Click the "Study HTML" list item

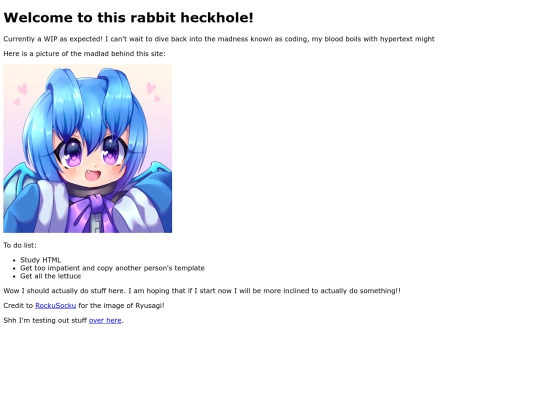pyautogui.click(x=40, y=260)
